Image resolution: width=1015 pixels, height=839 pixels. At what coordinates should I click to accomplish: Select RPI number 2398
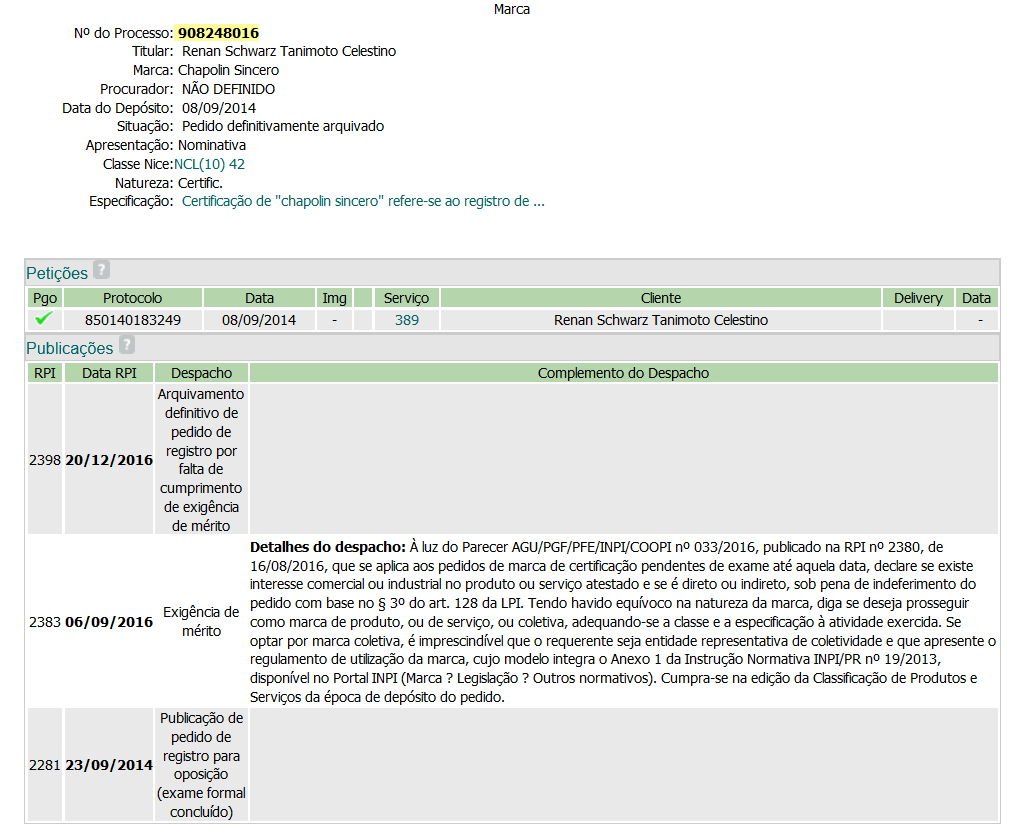point(45,460)
